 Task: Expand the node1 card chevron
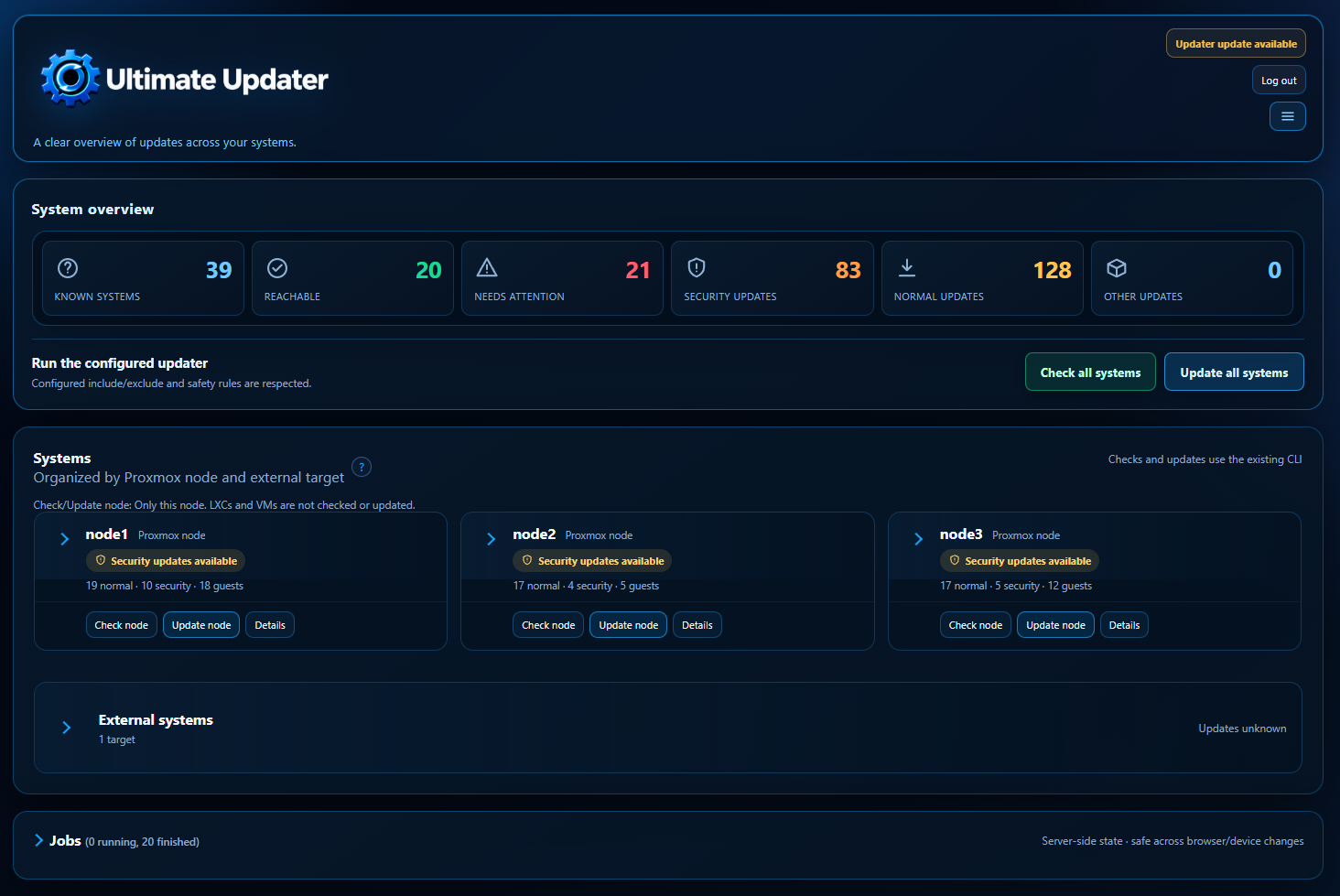pyautogui.click(x=64, y=539)
